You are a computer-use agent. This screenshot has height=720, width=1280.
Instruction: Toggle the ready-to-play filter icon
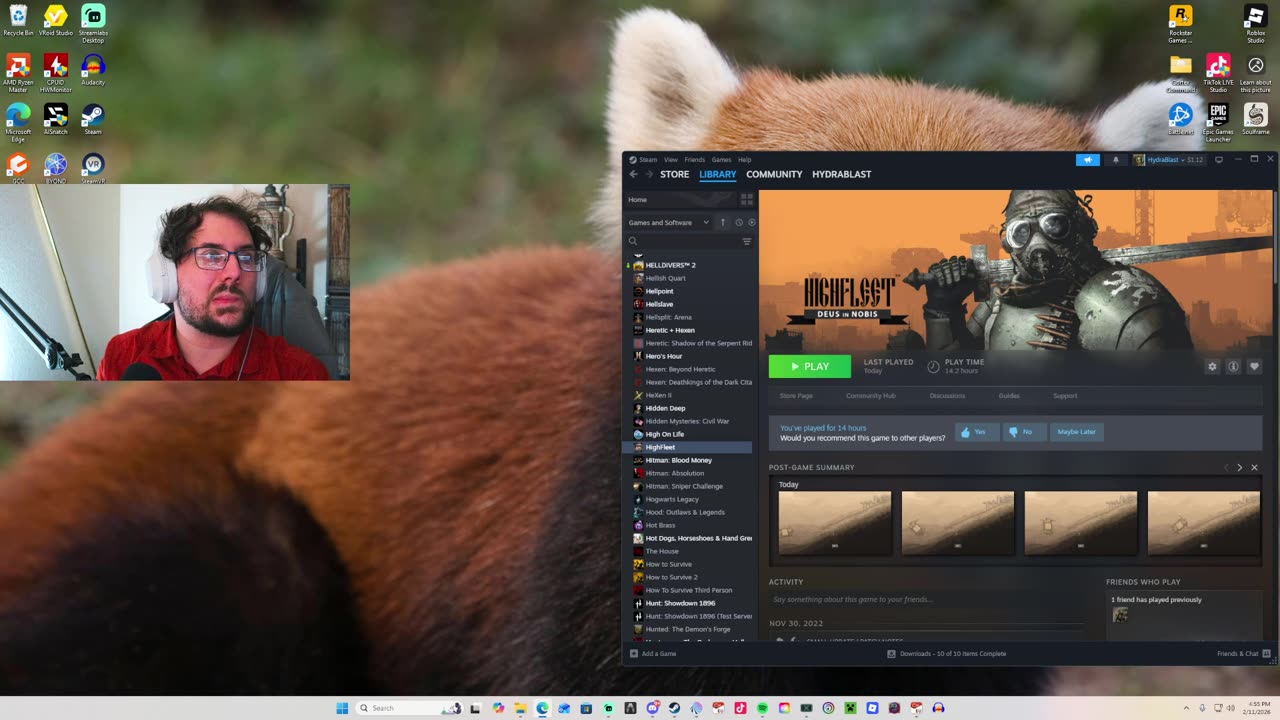[x=752, y=222]
